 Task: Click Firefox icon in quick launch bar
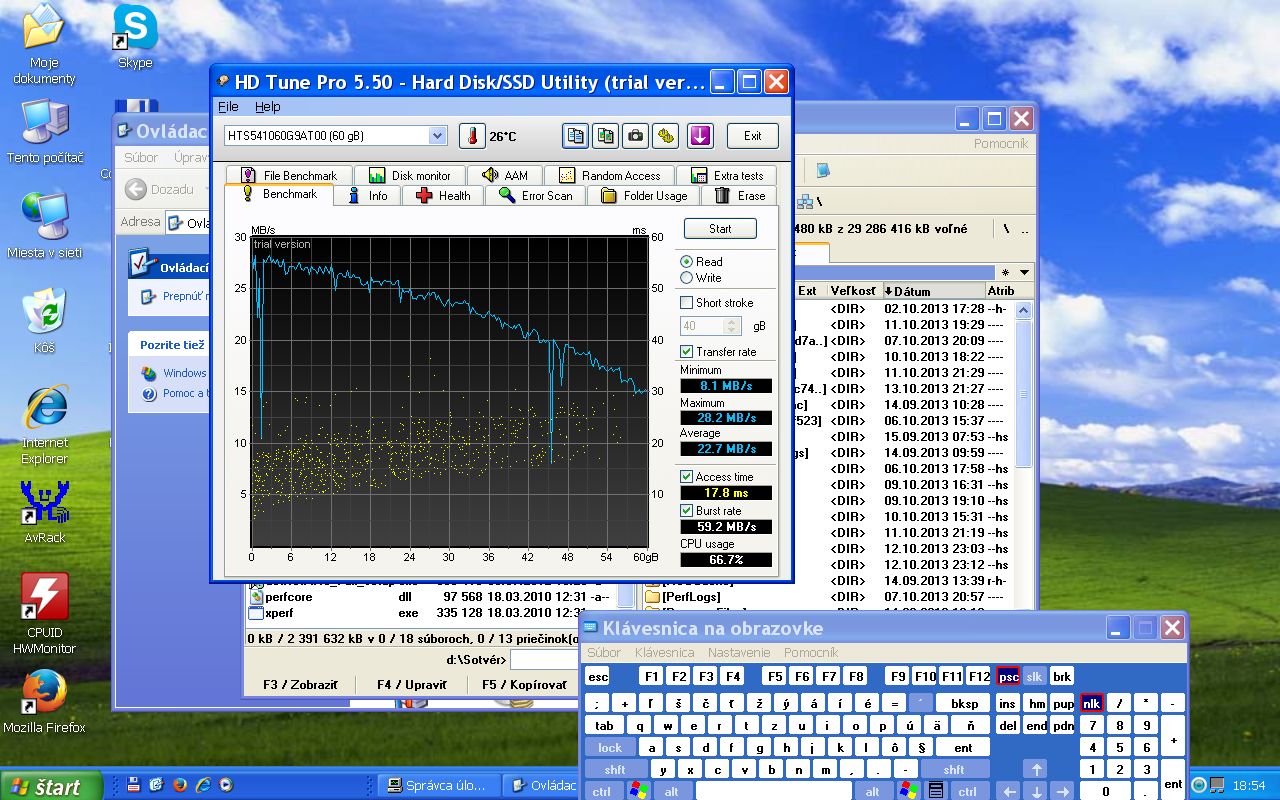[x=180, y=786]
